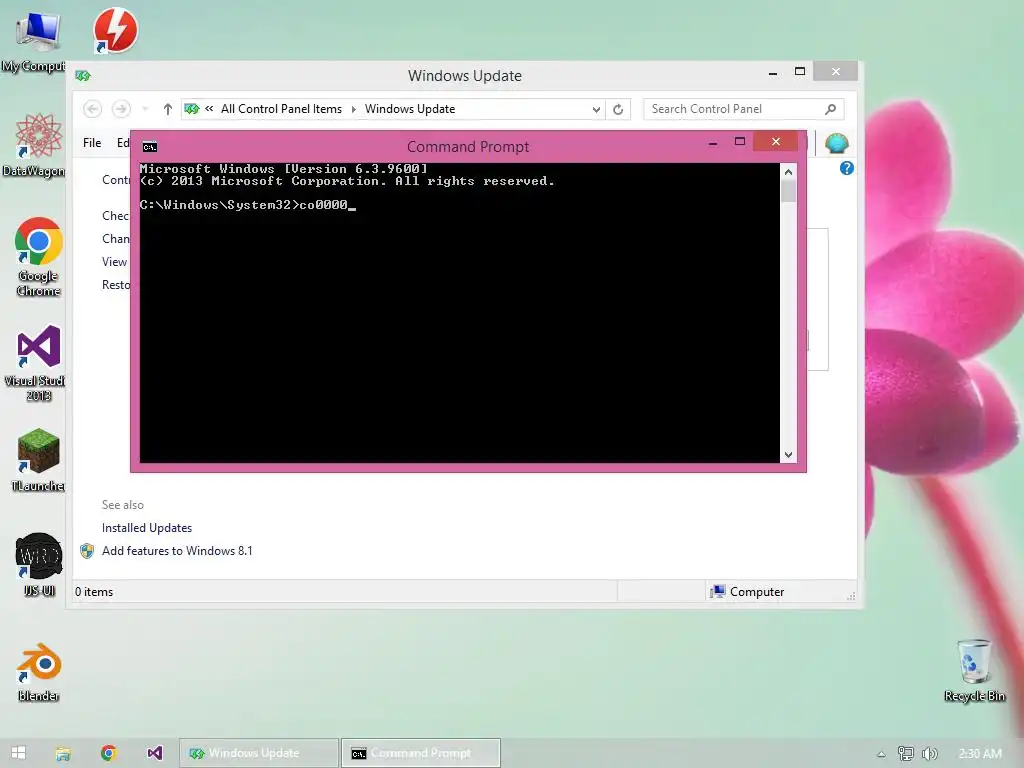The image size is (1024, 768).
Task: Click Command Prompt scrollbar down arrow
Action: click(788, 455)
